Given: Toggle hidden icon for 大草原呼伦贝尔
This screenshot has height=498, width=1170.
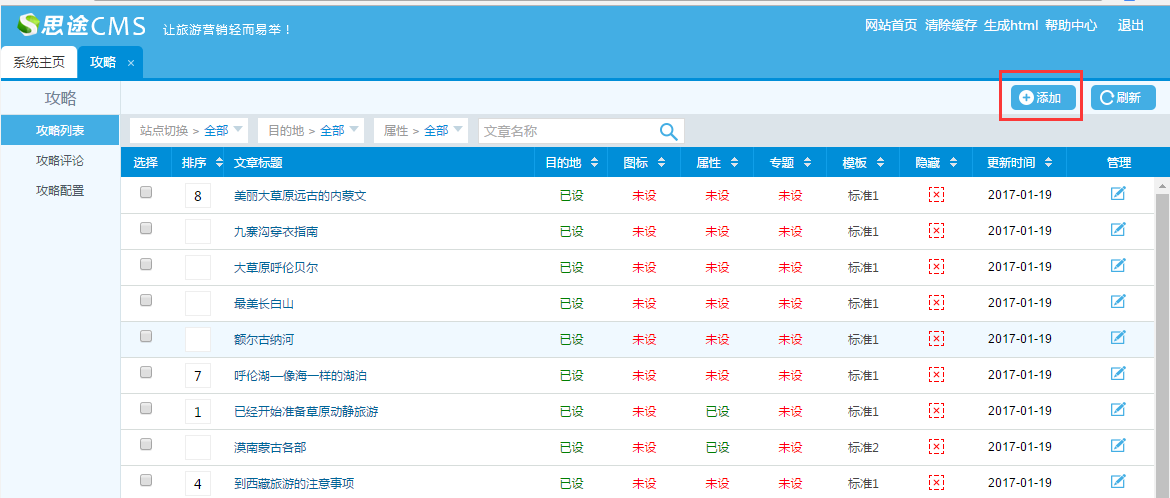Looking at the screenshot, I should (936, 267).
